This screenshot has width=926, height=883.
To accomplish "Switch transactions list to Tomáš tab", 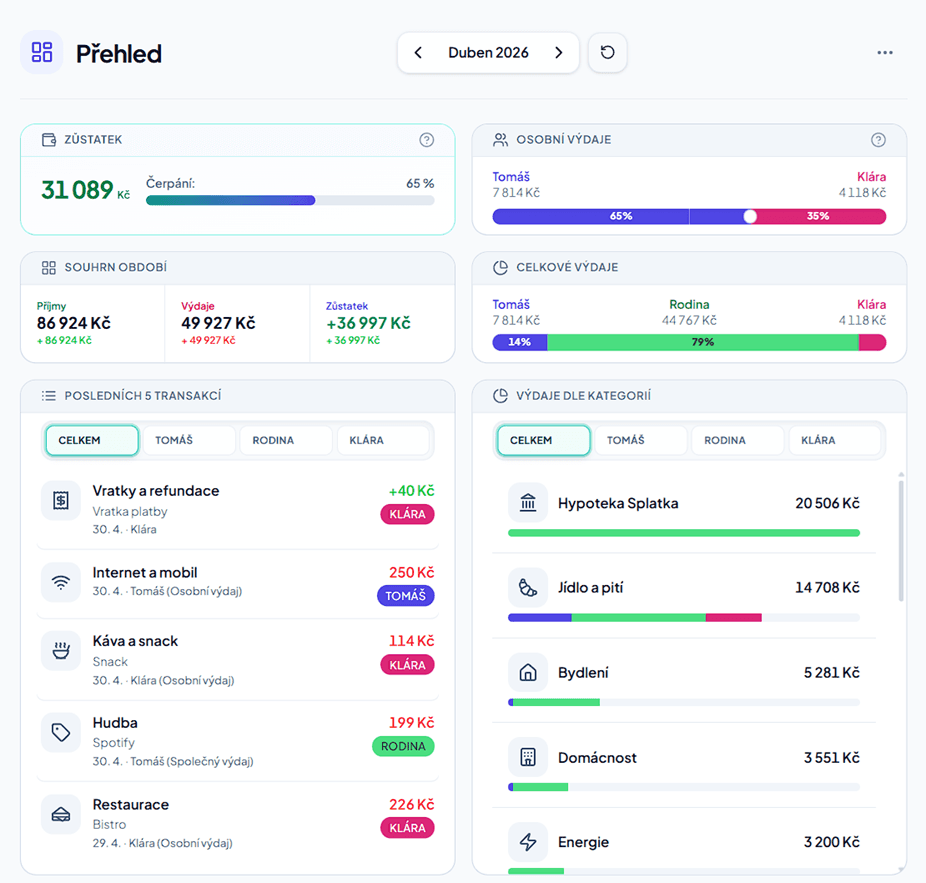I will coord(189,440).
